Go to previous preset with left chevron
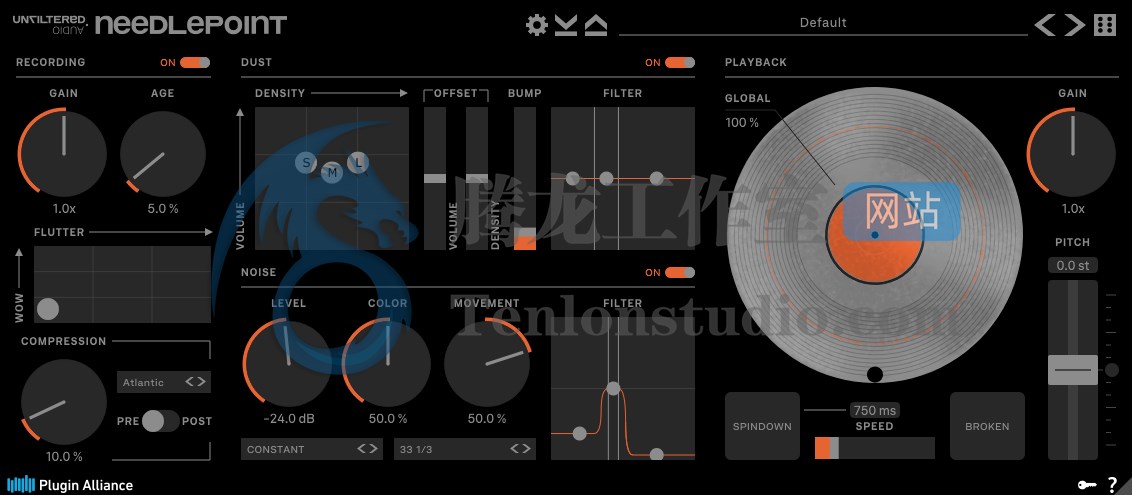The image size is (1132, 495). [x=1045, y=25]
